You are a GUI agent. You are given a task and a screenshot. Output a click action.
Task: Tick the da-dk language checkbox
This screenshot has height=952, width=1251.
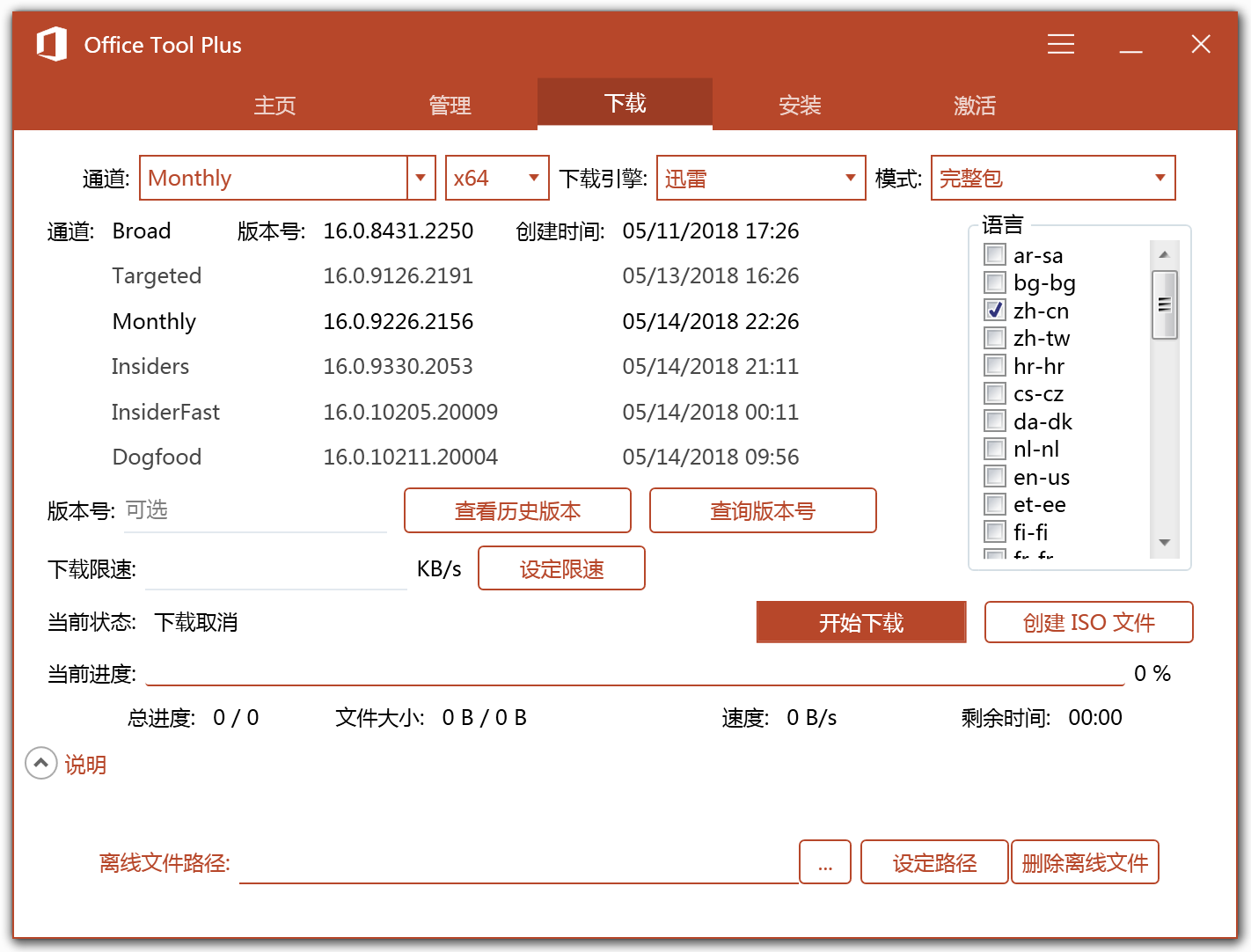click(995, 421)
